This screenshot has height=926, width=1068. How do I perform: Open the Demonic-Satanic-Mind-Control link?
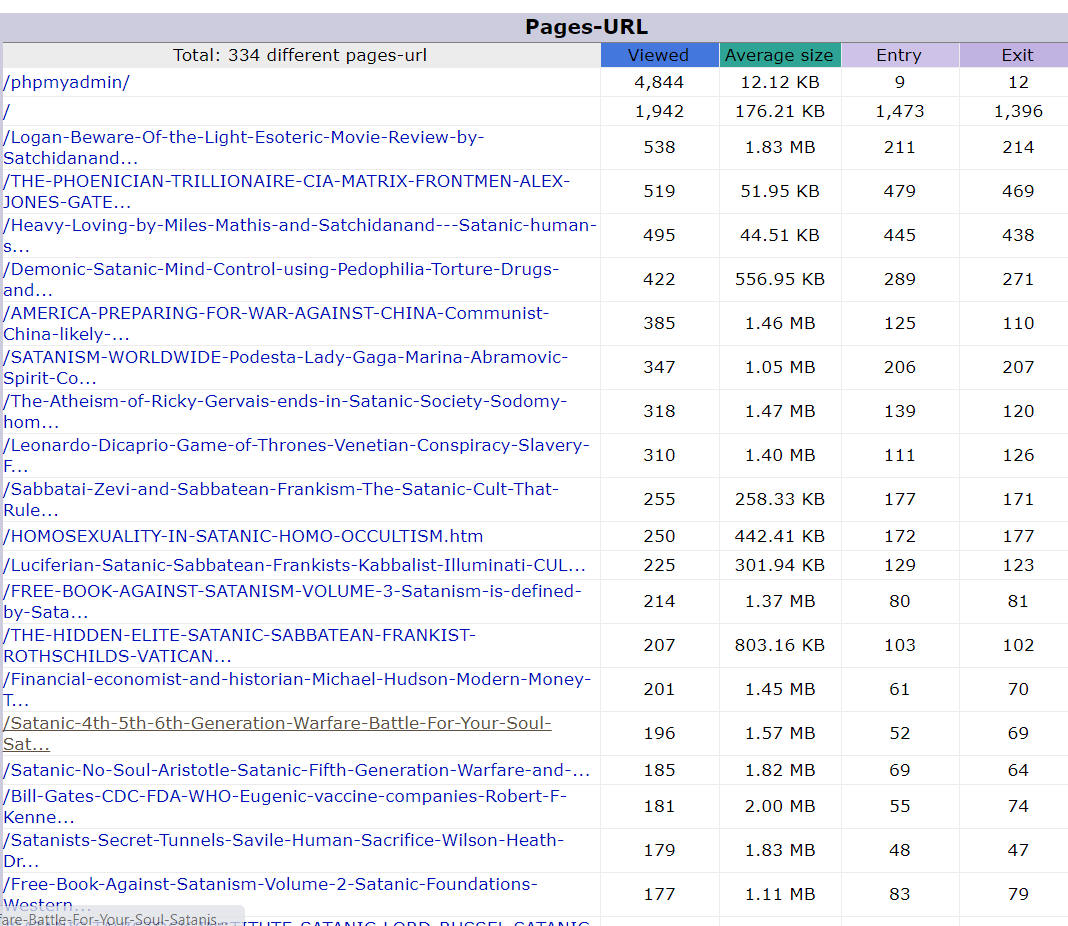tap(281, 279)
